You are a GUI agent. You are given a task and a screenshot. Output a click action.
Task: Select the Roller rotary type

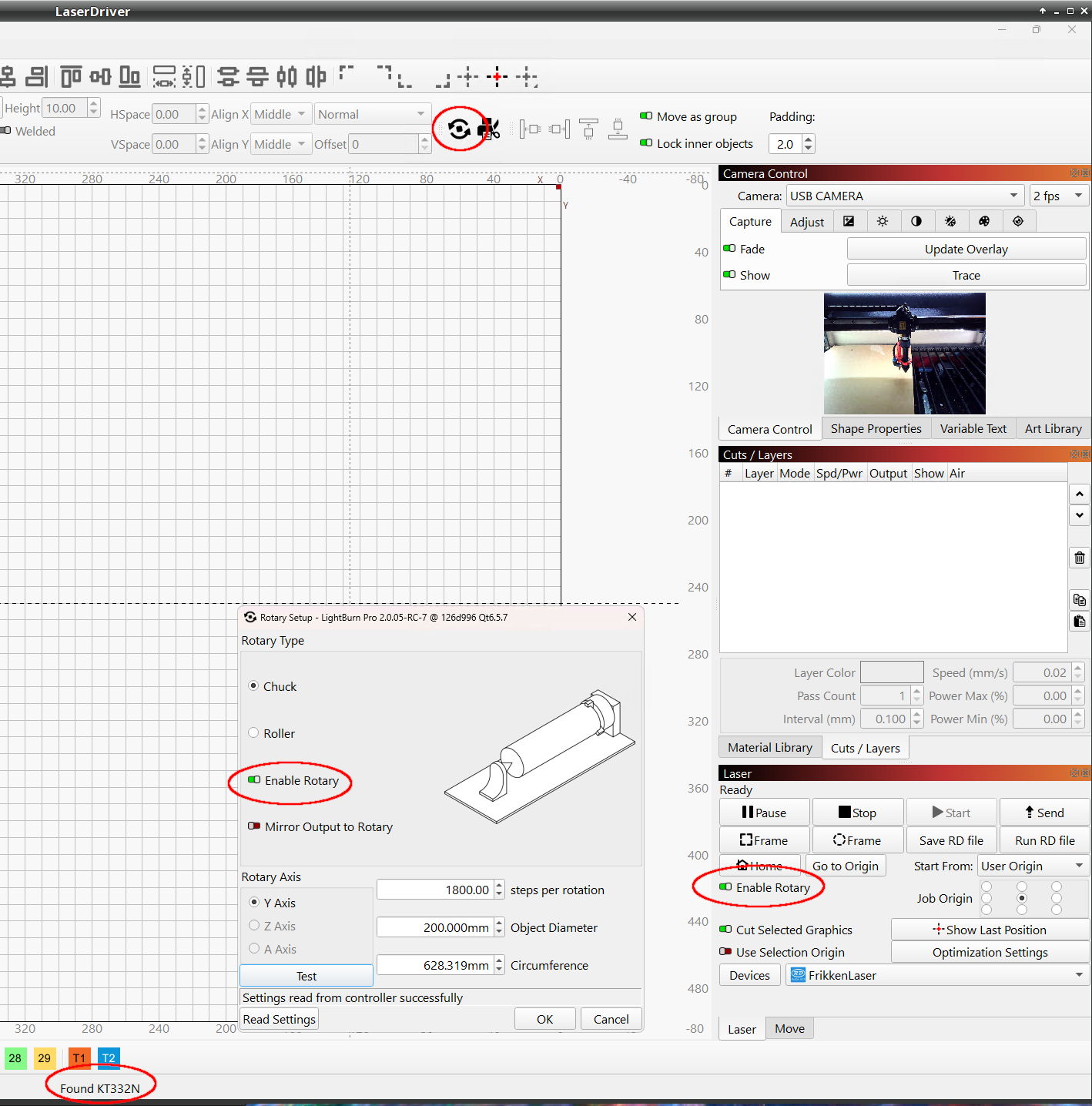coord(254,733)
